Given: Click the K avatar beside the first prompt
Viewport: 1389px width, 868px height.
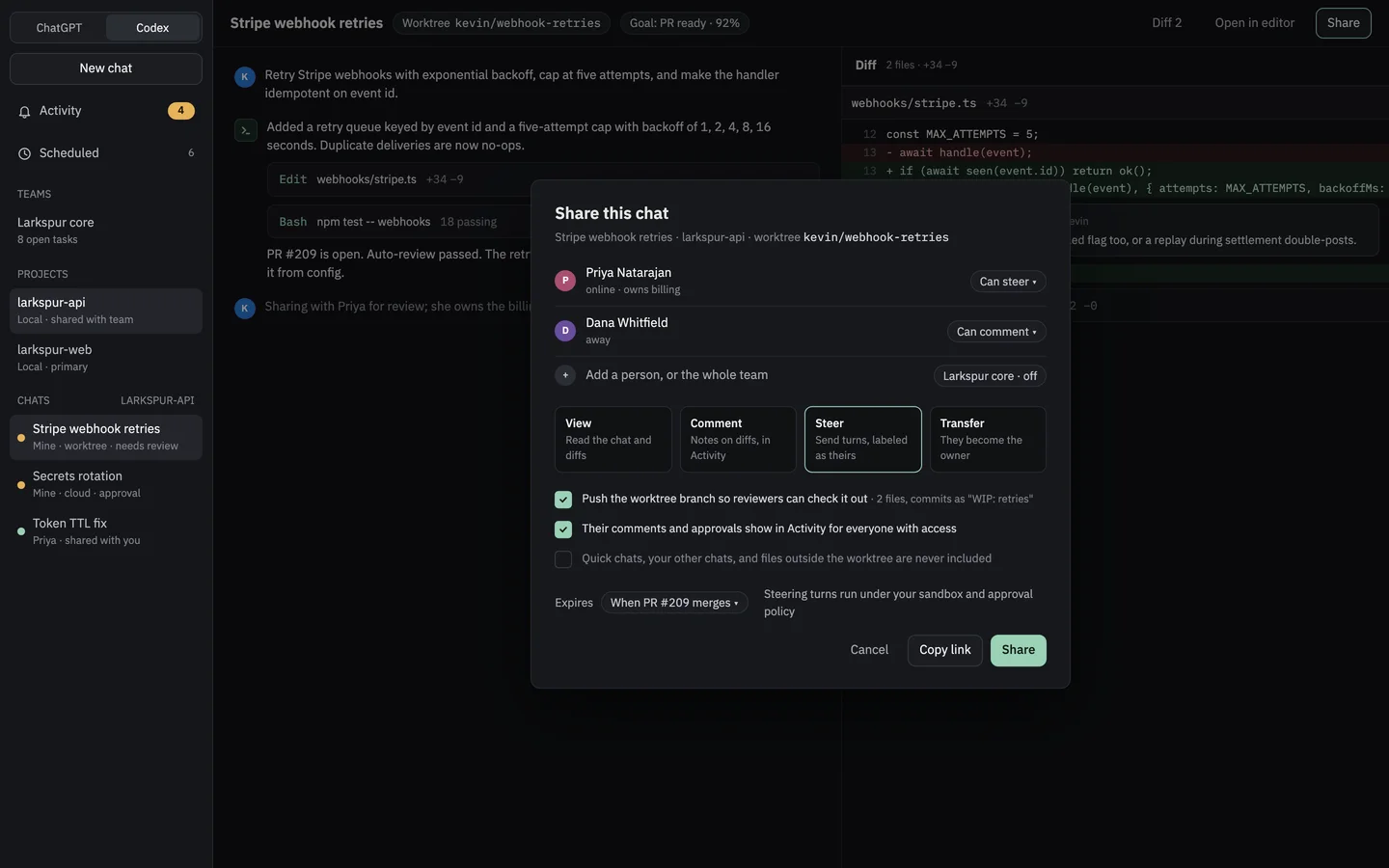Looking at the screenshot, I should click(245, 76).
